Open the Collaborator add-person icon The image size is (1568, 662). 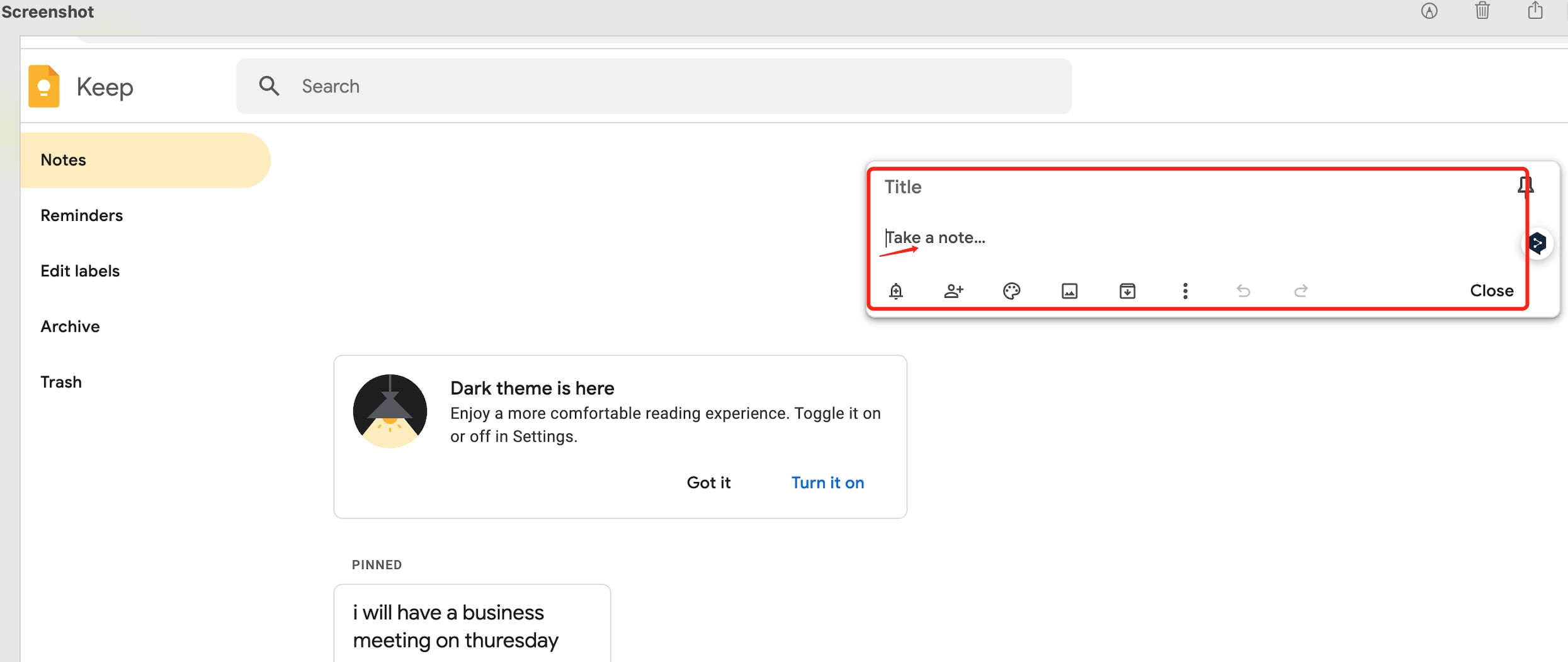coord(953,291)
